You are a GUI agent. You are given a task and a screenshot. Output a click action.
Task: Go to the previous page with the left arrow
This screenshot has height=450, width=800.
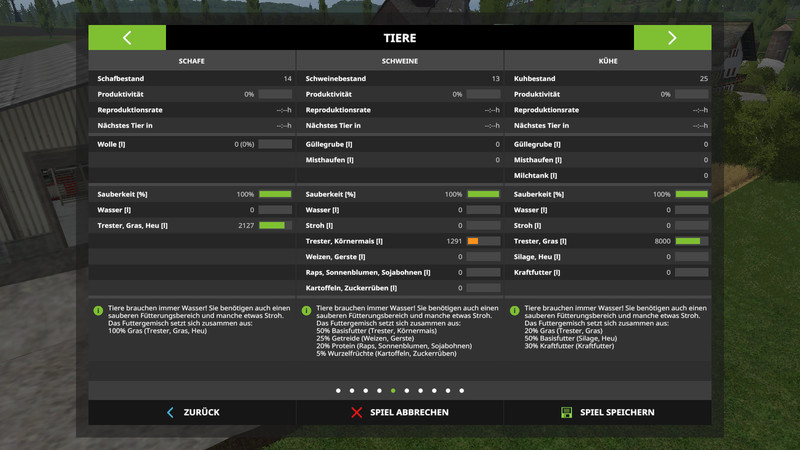(127, 38)
